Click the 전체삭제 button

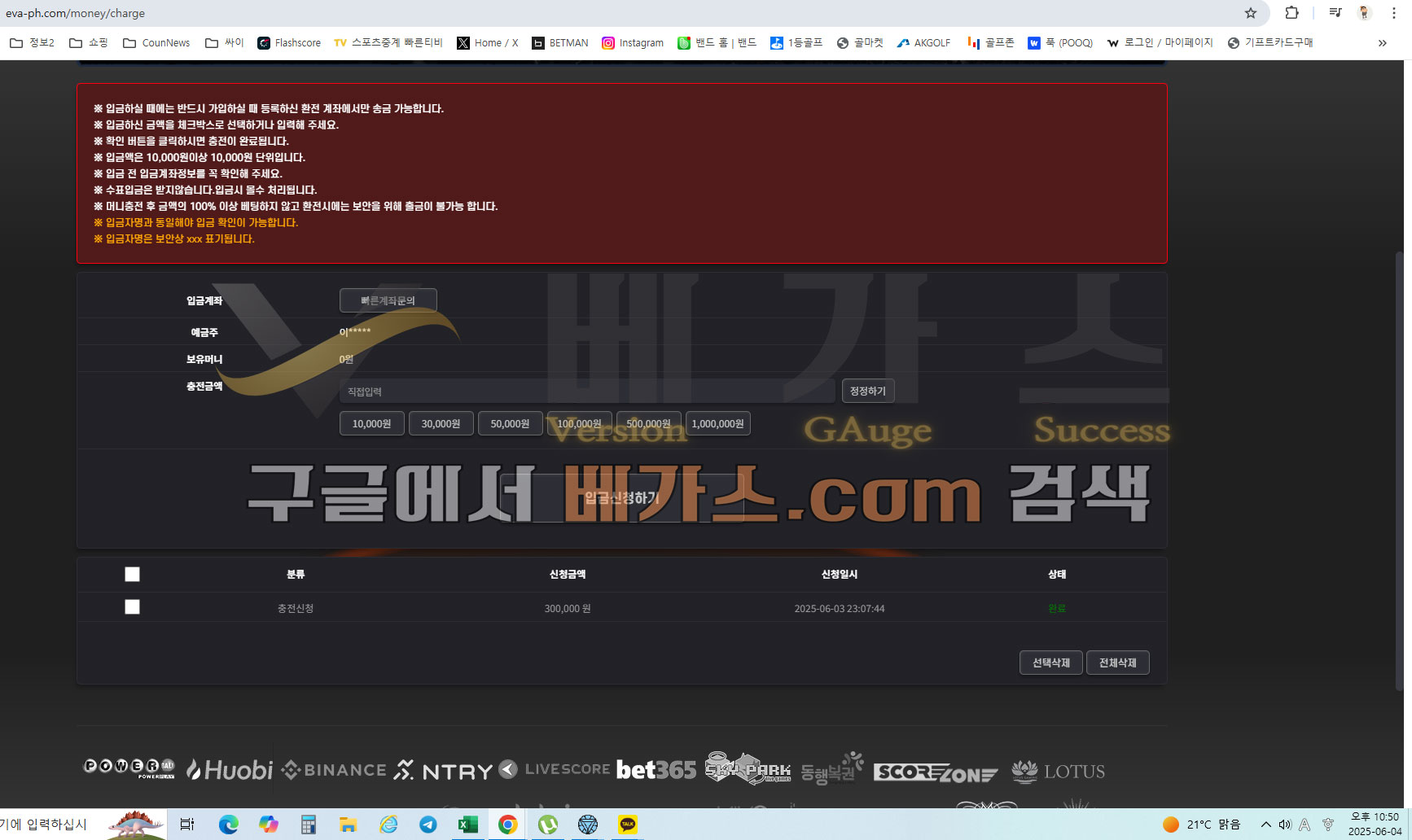tap(1117, 663)
